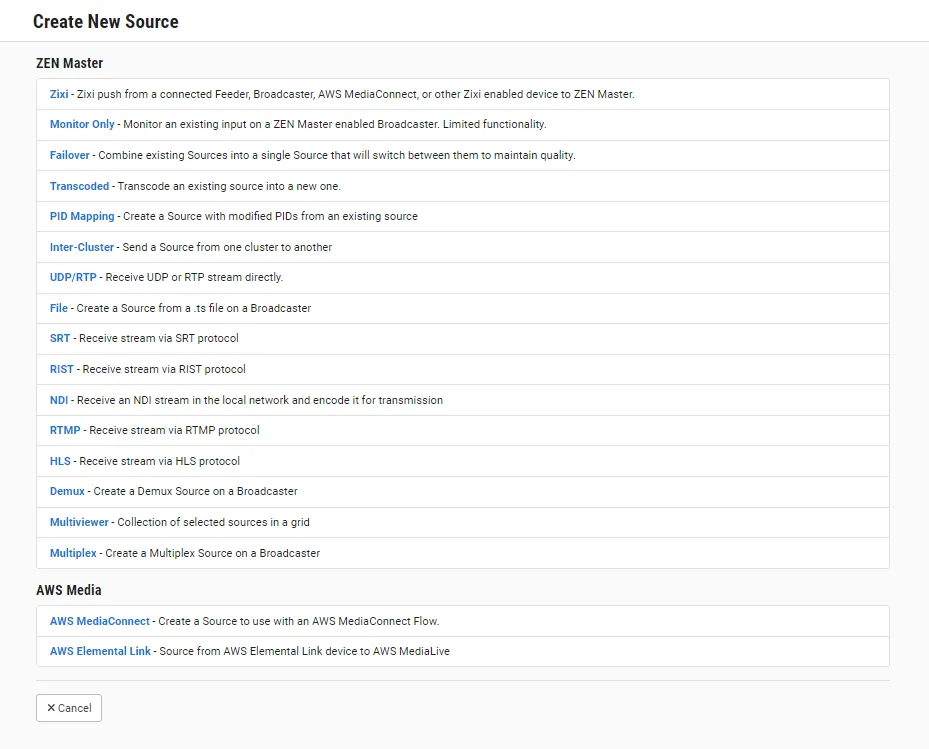The width and height of the screenshot is (929, 749).
Task: Click description "Receive an NDI stream in the local network"
Action: click(183, 400)
